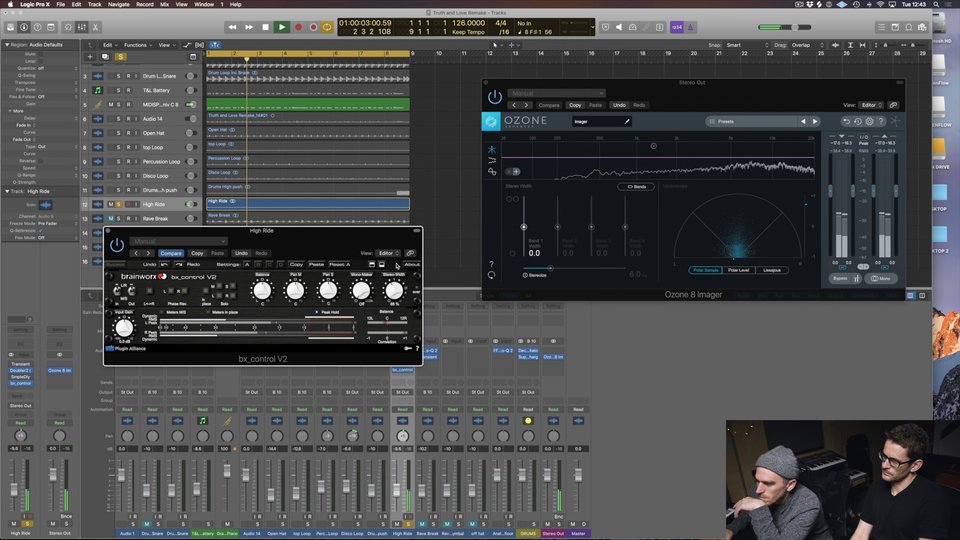The width and height of the screenshot is (960, 540).
Task: Open the Track menu in the menu bar
Action: tap(94, 4)
